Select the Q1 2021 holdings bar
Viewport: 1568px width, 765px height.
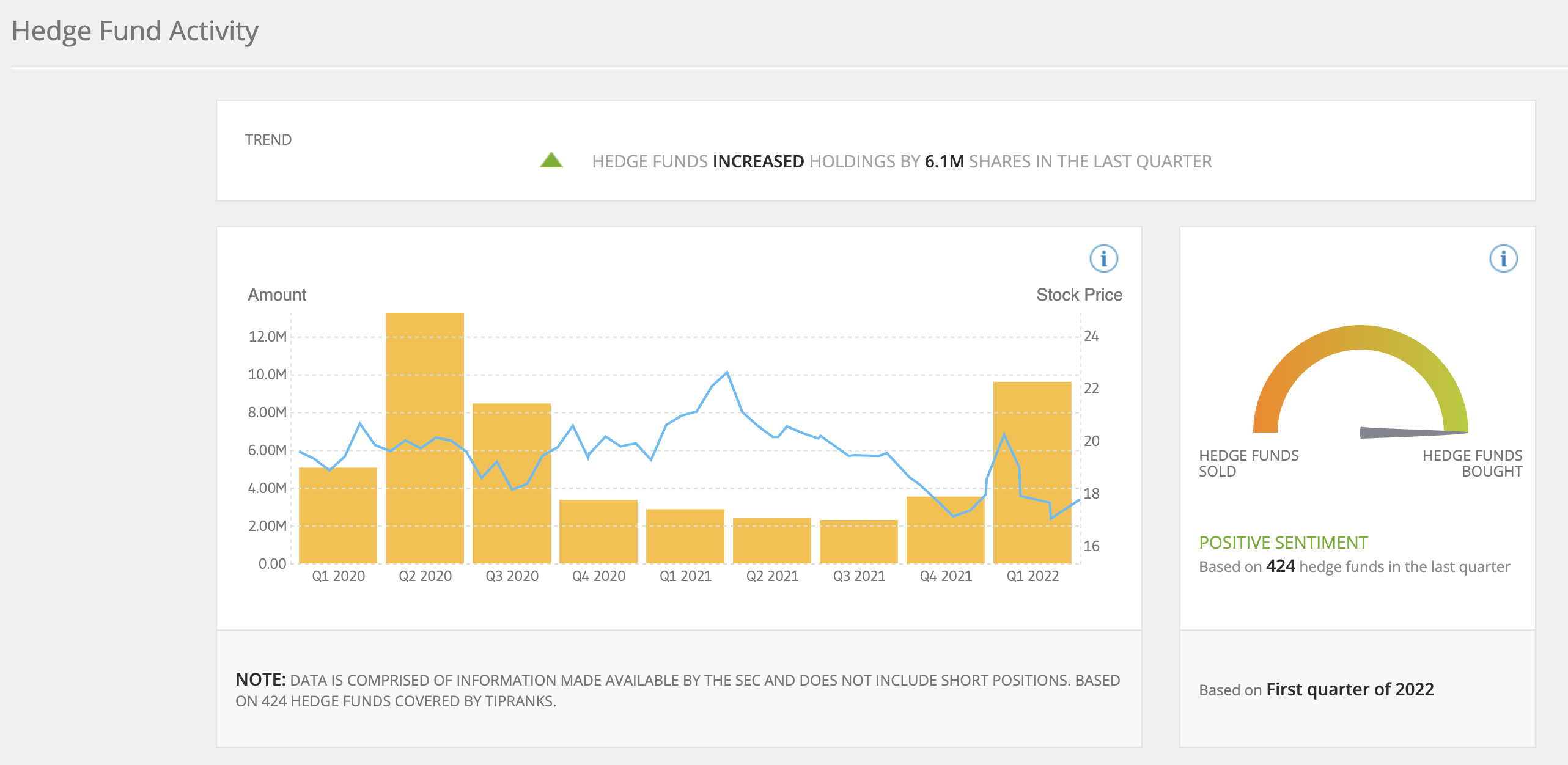pyautogui.click(x=685, y=536)
